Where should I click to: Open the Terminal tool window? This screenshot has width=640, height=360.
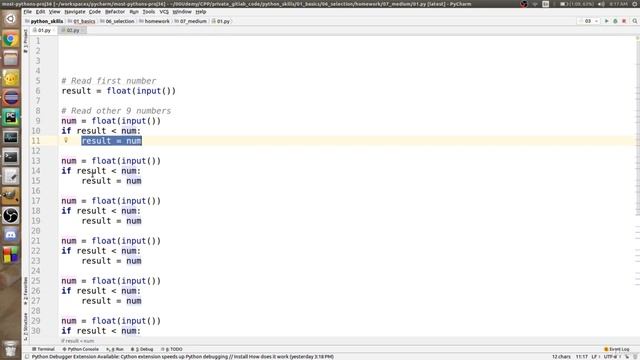tap(43, 349)
